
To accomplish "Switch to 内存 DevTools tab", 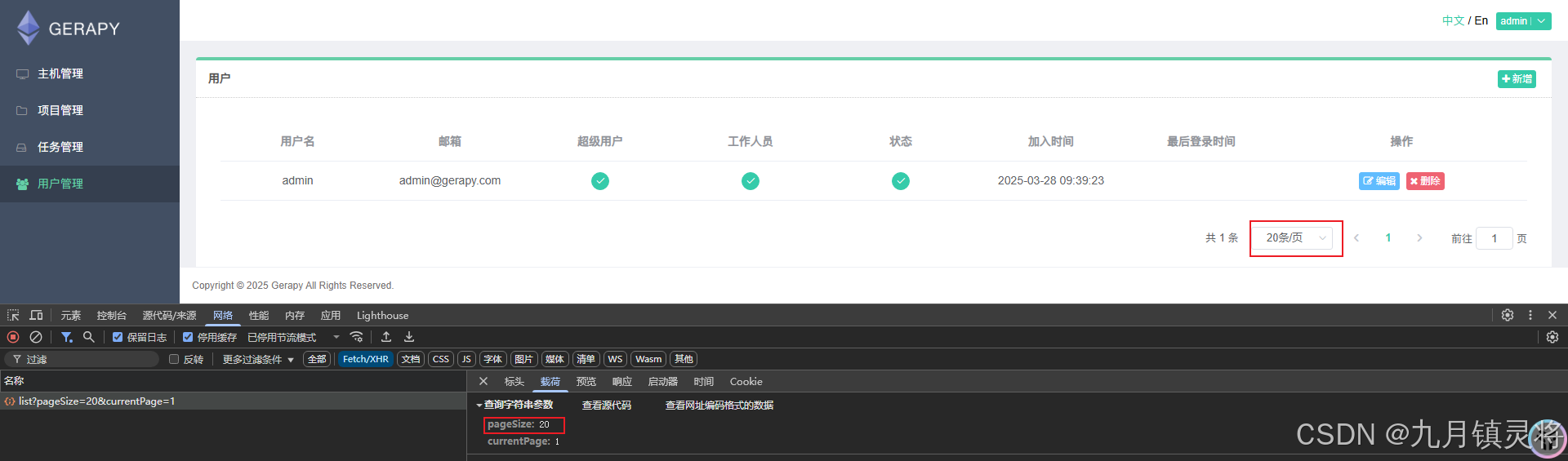I will (295, 315).
